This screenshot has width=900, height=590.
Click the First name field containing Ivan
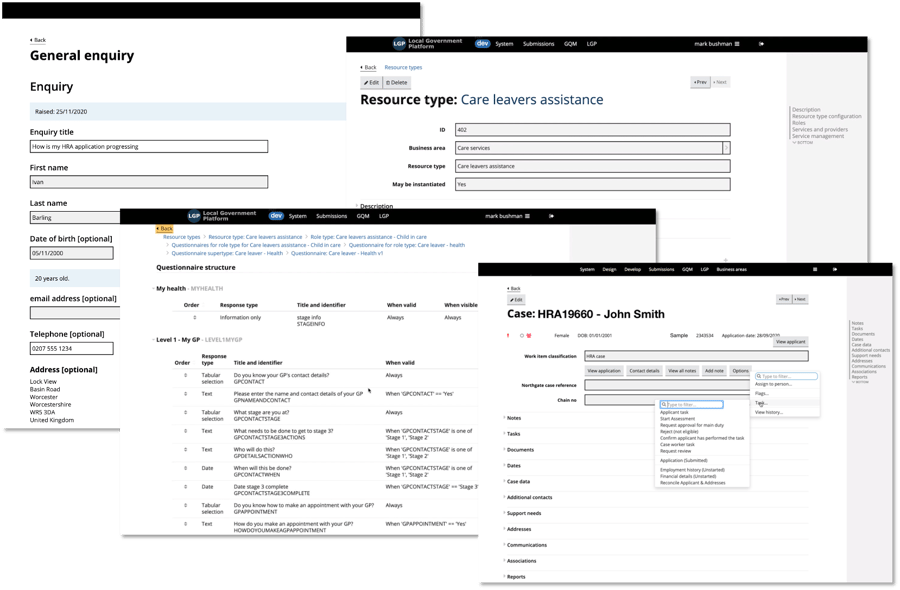[x=149, y=182]
